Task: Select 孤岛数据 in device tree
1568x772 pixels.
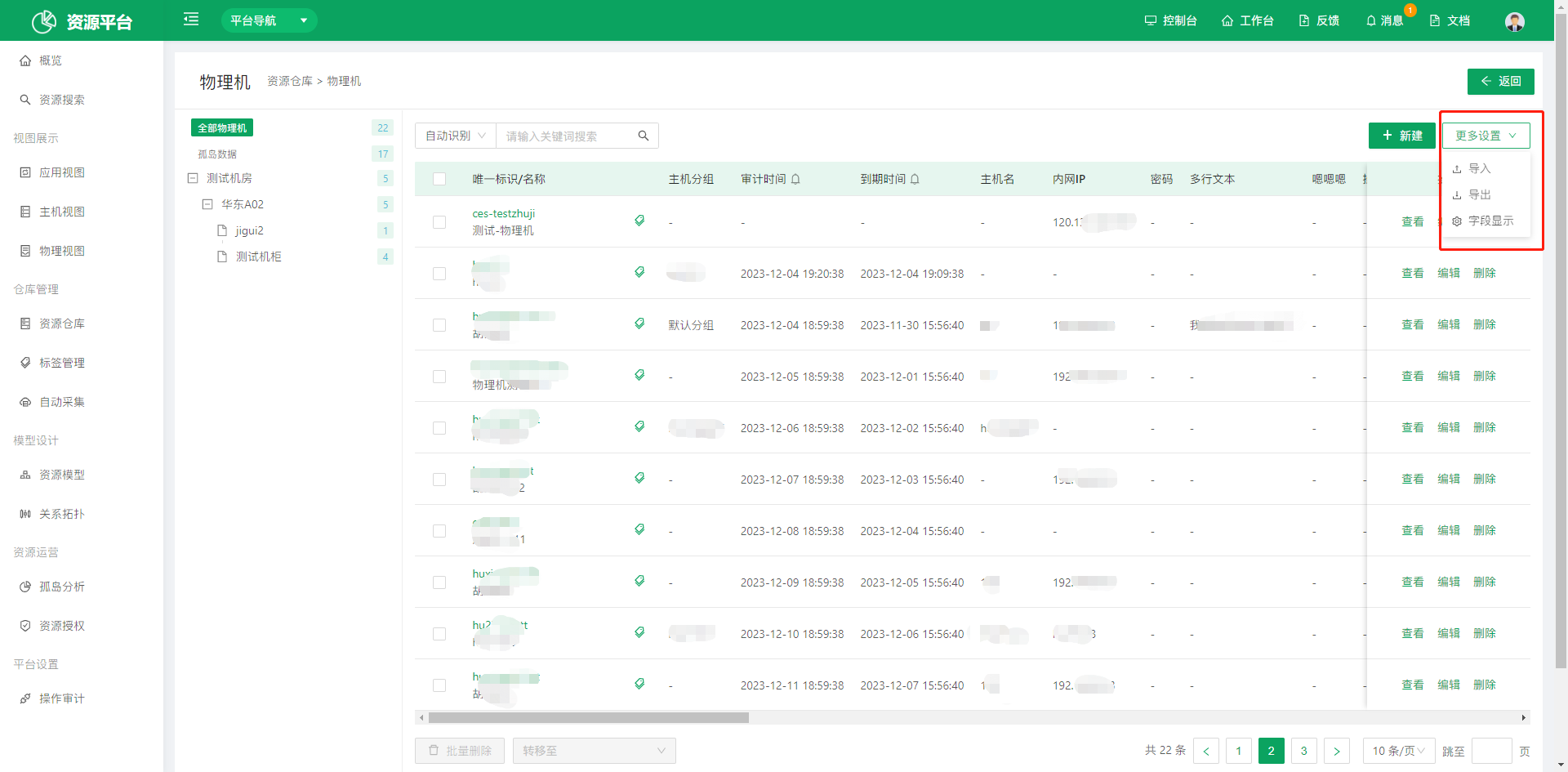Action: coord(217,154)
